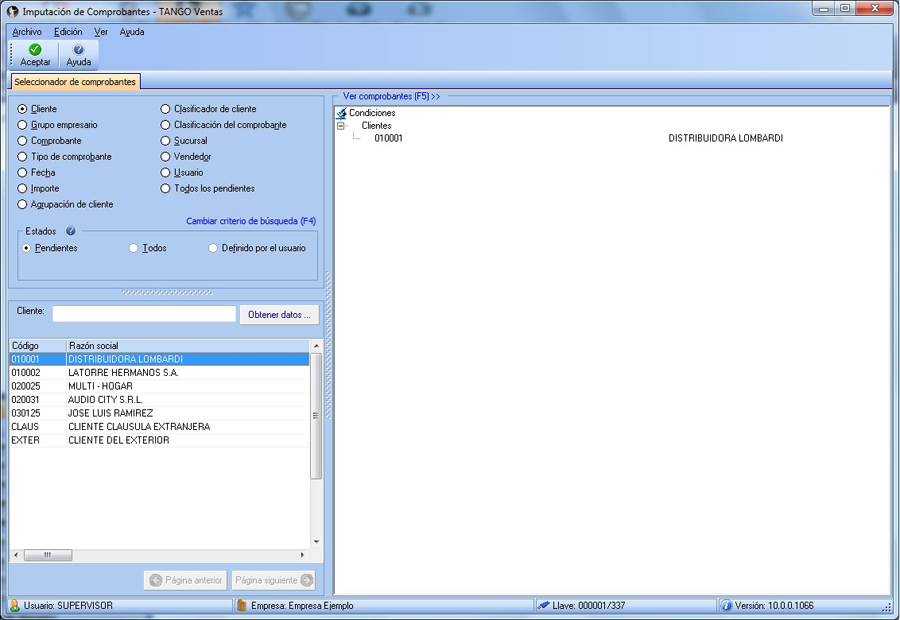Click the Condiciones root node label

pyautogui.click(x=372, y=113)
